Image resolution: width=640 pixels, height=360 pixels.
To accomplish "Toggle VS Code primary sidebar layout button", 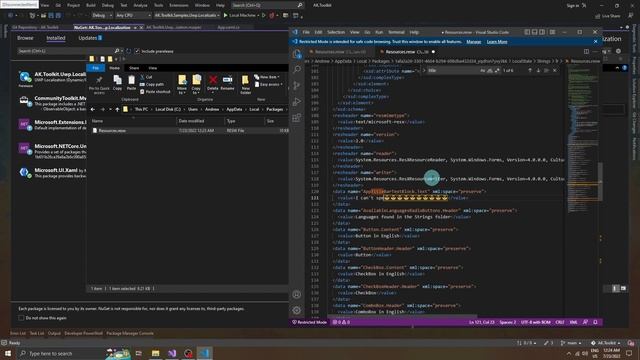I will tap(527, 32).
